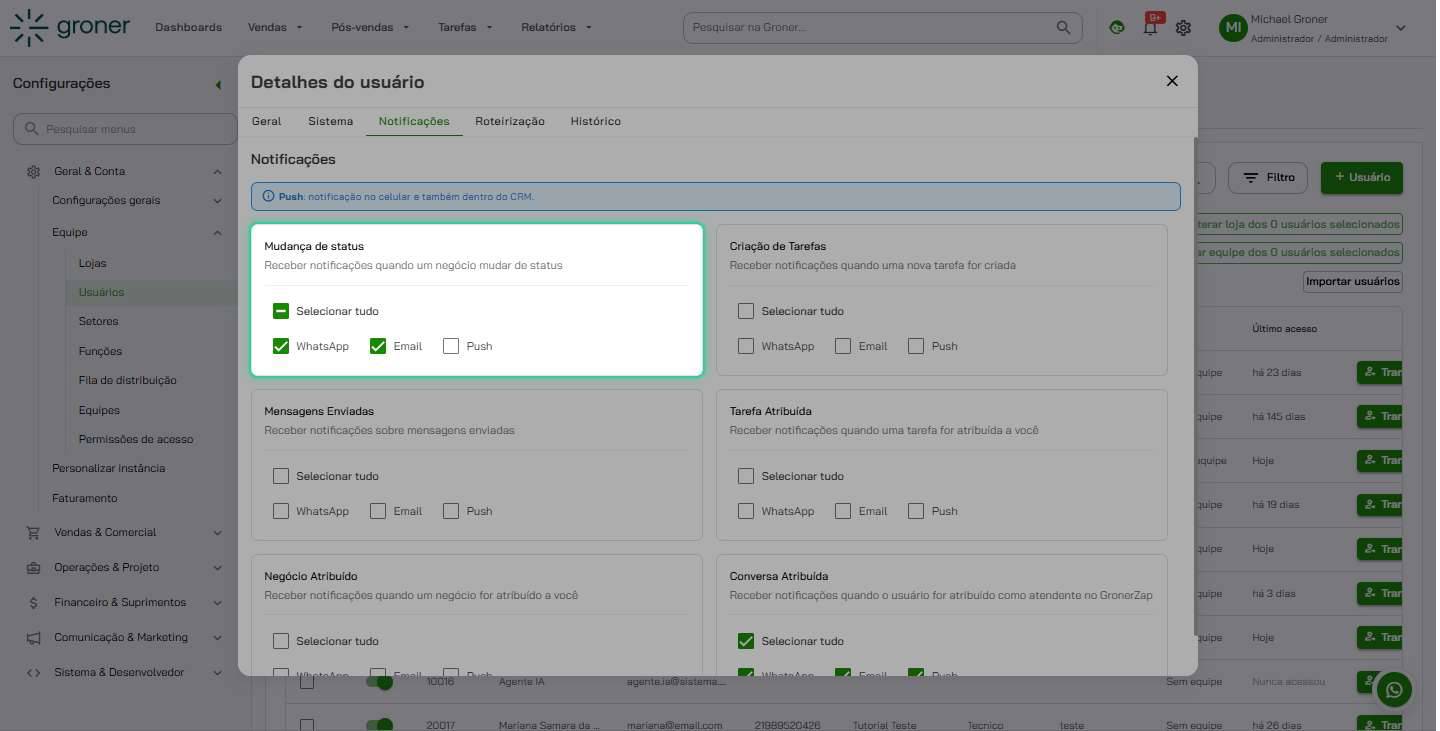Check Push in Mudança de status
The image size is (1440, 731).
coord(451,346)
